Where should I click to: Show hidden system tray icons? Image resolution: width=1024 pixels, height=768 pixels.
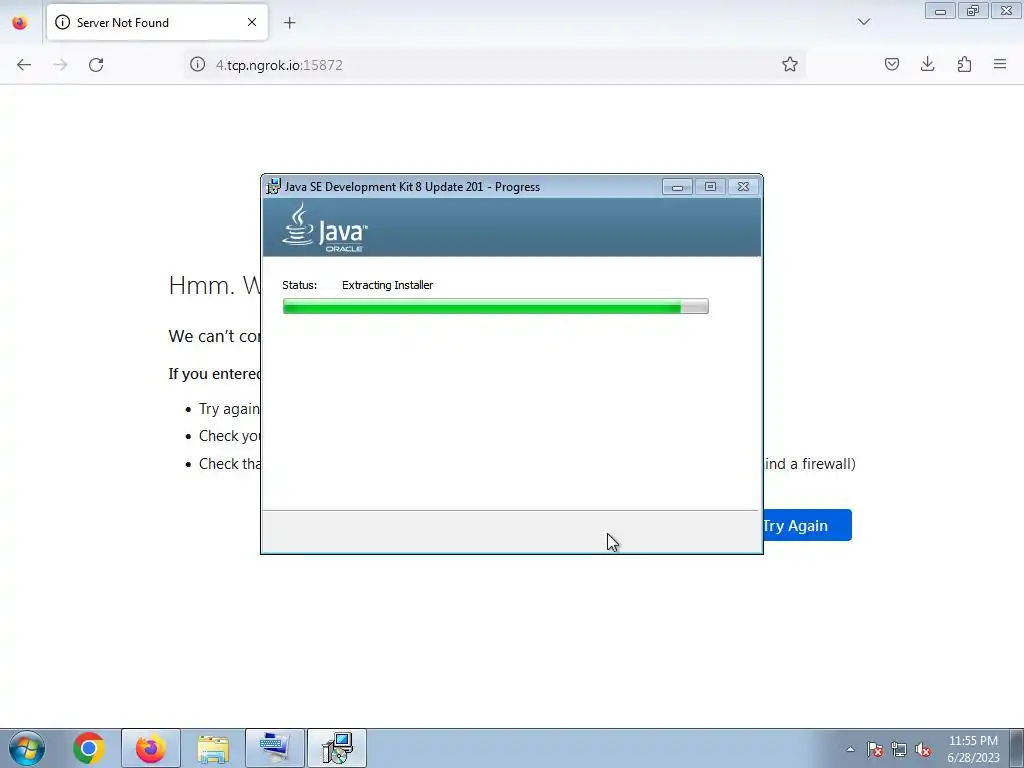point(850,749)
